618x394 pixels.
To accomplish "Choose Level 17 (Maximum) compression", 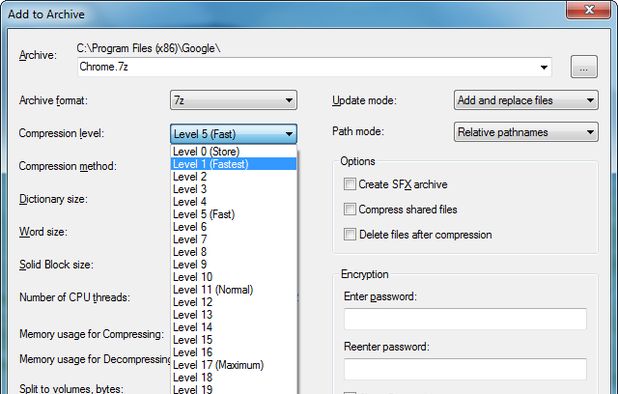I will point(234,365).
